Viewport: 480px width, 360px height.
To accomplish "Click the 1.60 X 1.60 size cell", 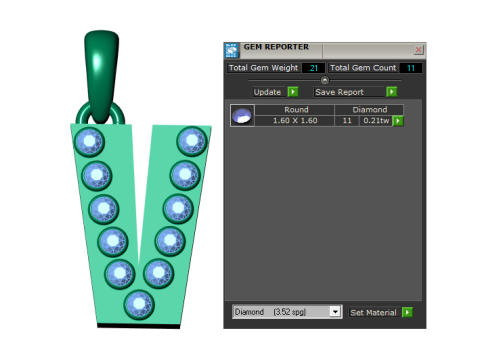I will click(295, 121).
